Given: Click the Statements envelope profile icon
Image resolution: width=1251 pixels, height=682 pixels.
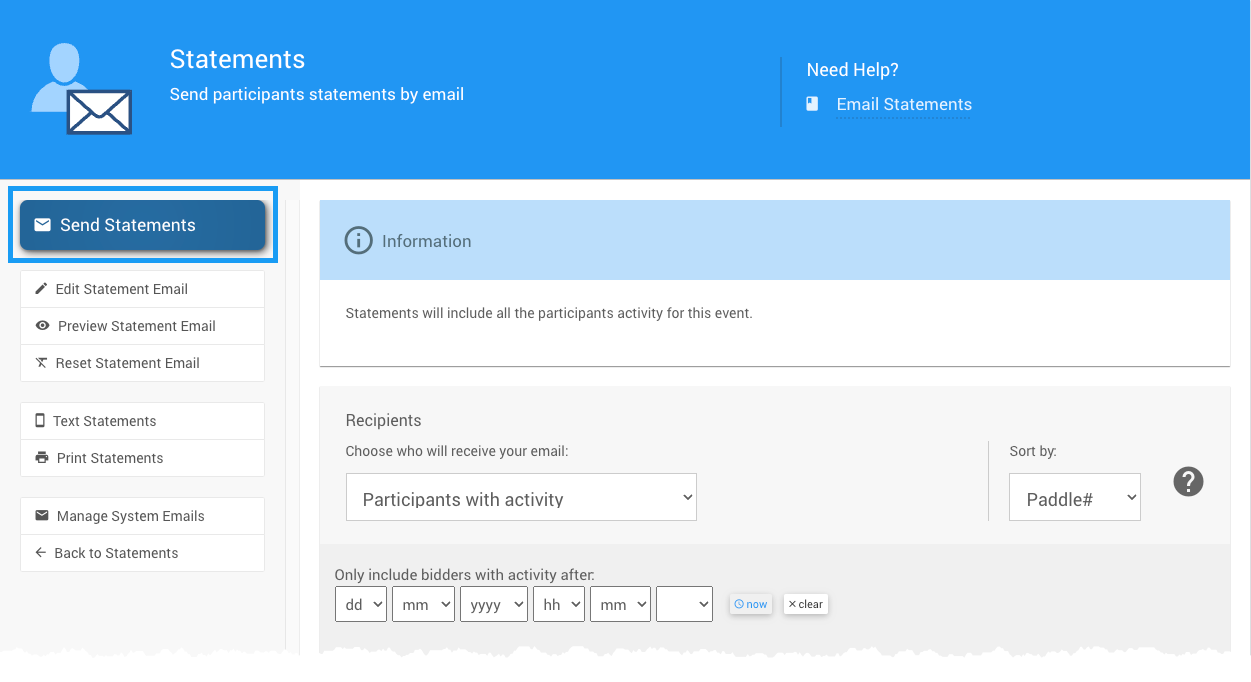Looking at the screenshot, I should pyautogui.click(x=82, y=90).
